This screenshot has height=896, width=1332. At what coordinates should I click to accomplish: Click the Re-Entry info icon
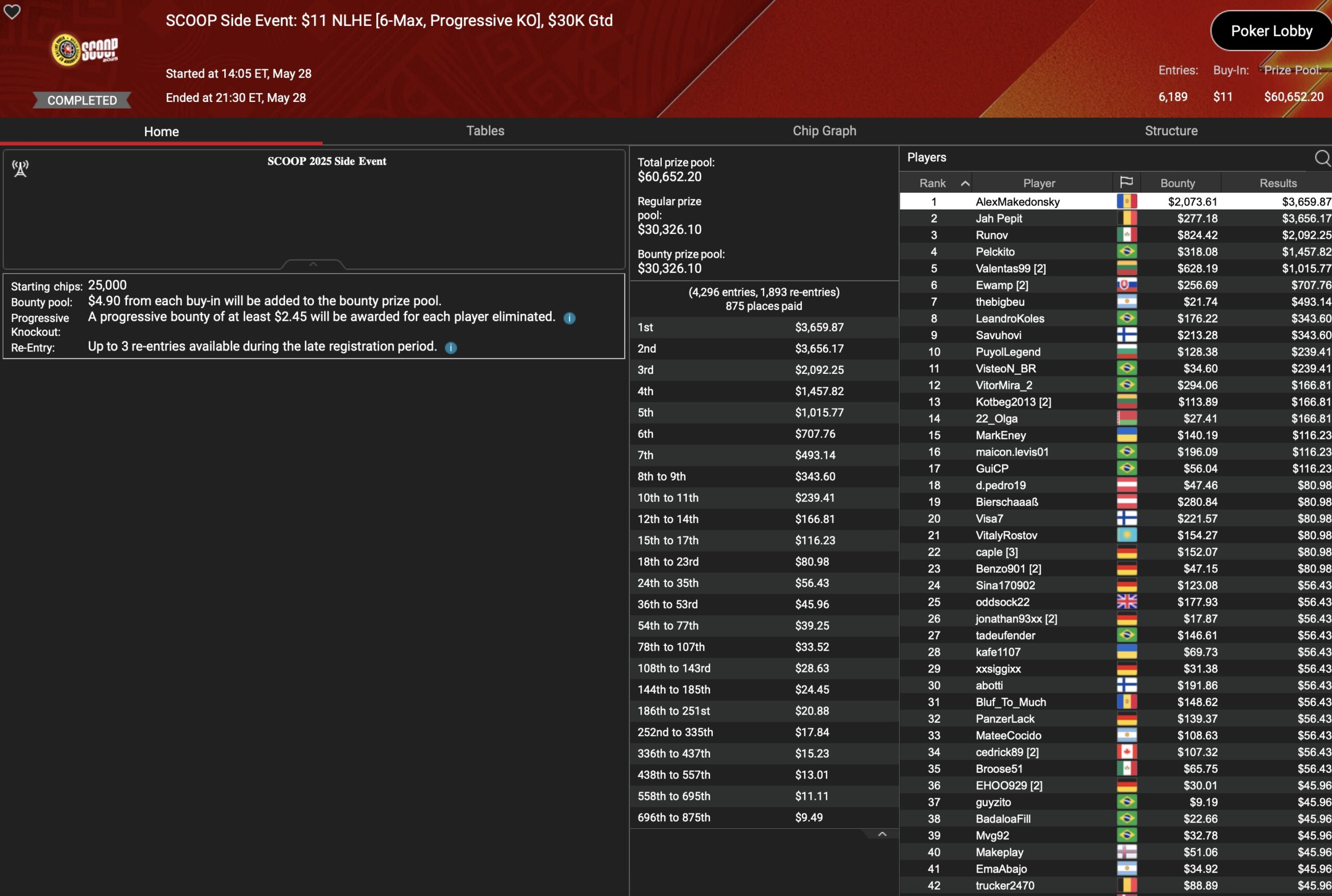click(x=451, y=347)
